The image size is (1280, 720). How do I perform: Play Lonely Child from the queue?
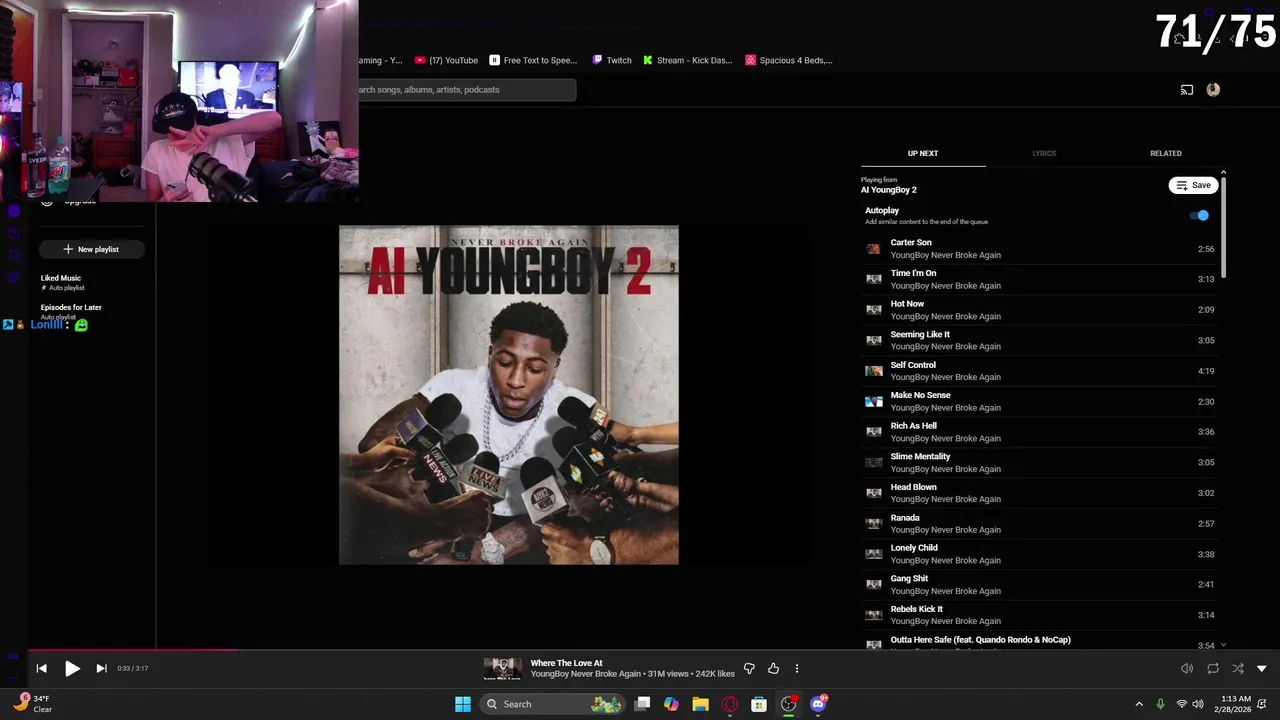(x=1040, y=554)
